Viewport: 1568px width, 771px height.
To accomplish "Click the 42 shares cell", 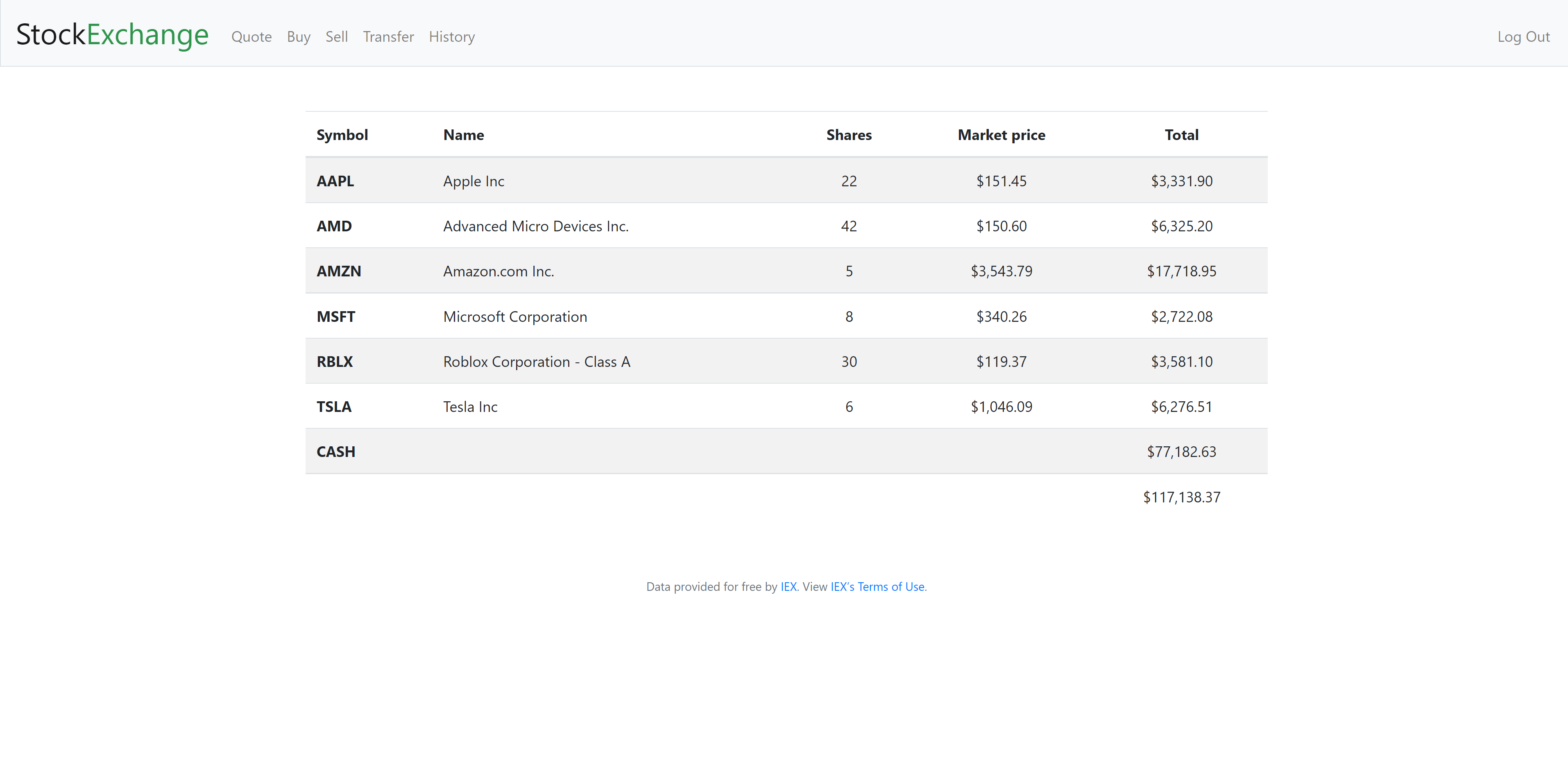I will [x=849, y=226].
